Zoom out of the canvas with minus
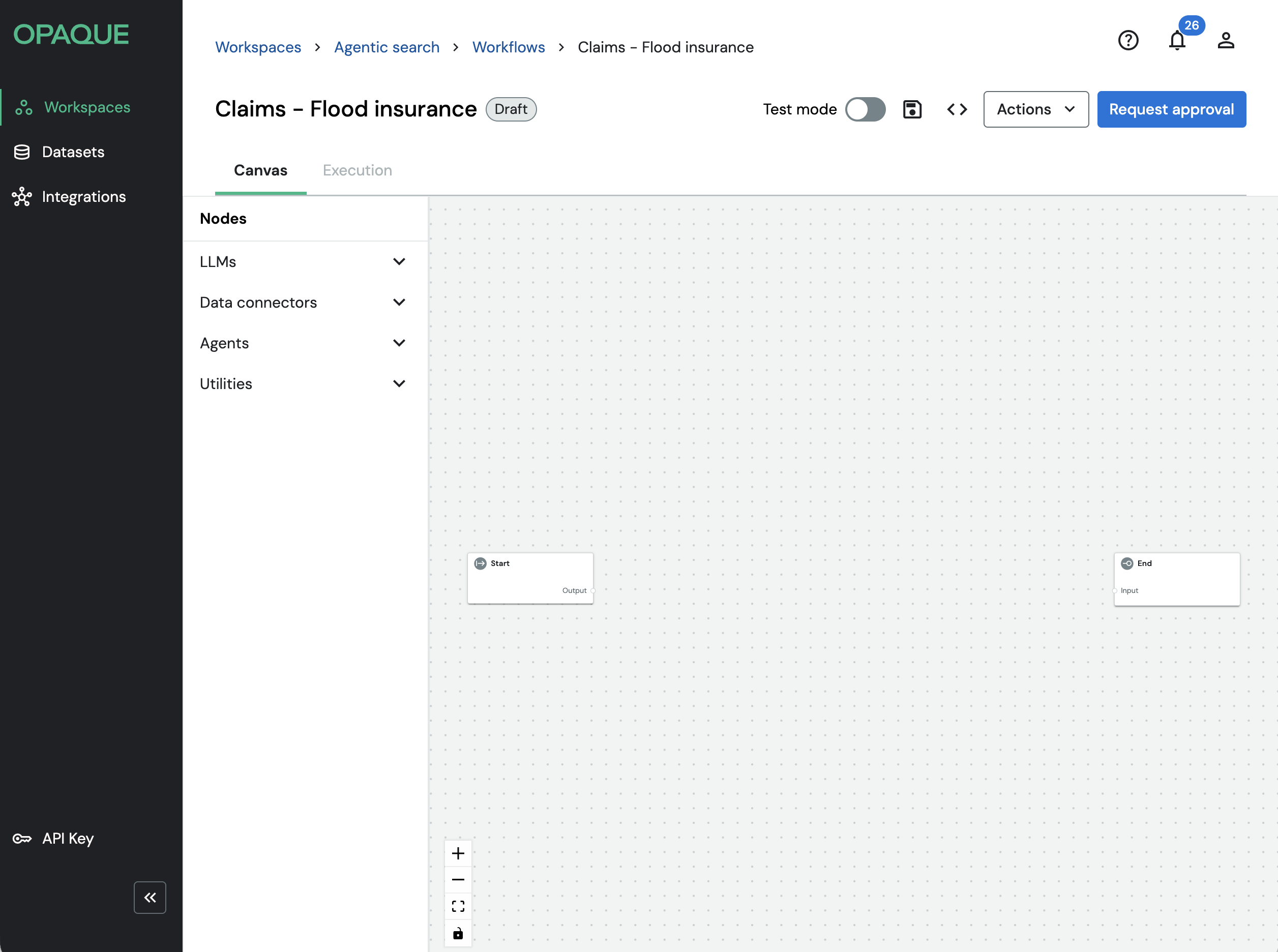 tap(458, 879)
